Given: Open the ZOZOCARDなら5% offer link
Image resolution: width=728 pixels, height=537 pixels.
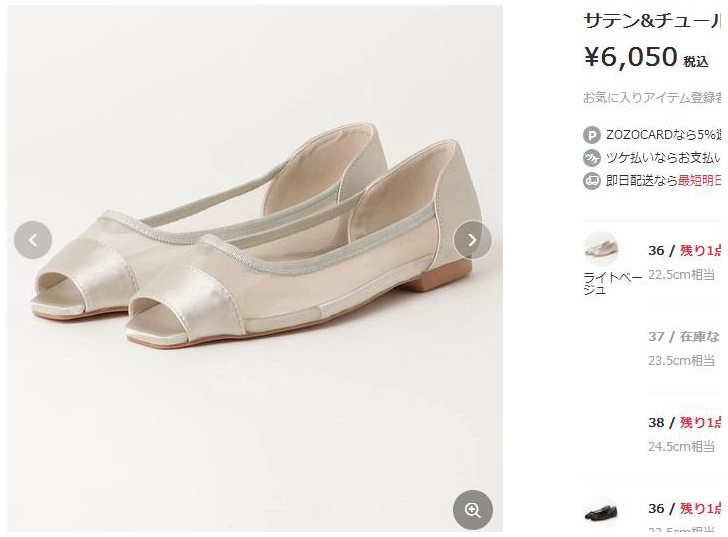Looking at the screenshot, I should (662, 135).
